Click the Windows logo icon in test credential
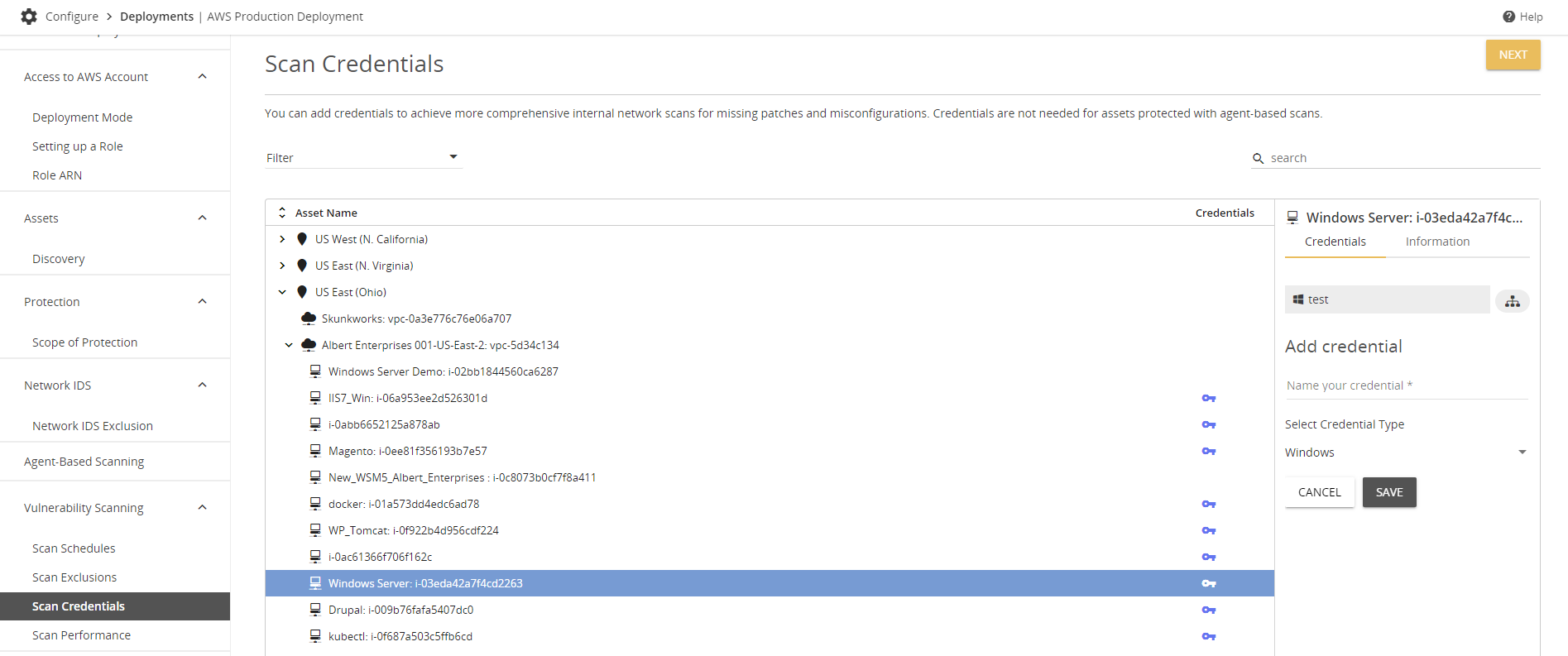1568x656 pixels. pyautogui.click(x=1298, y=299)
